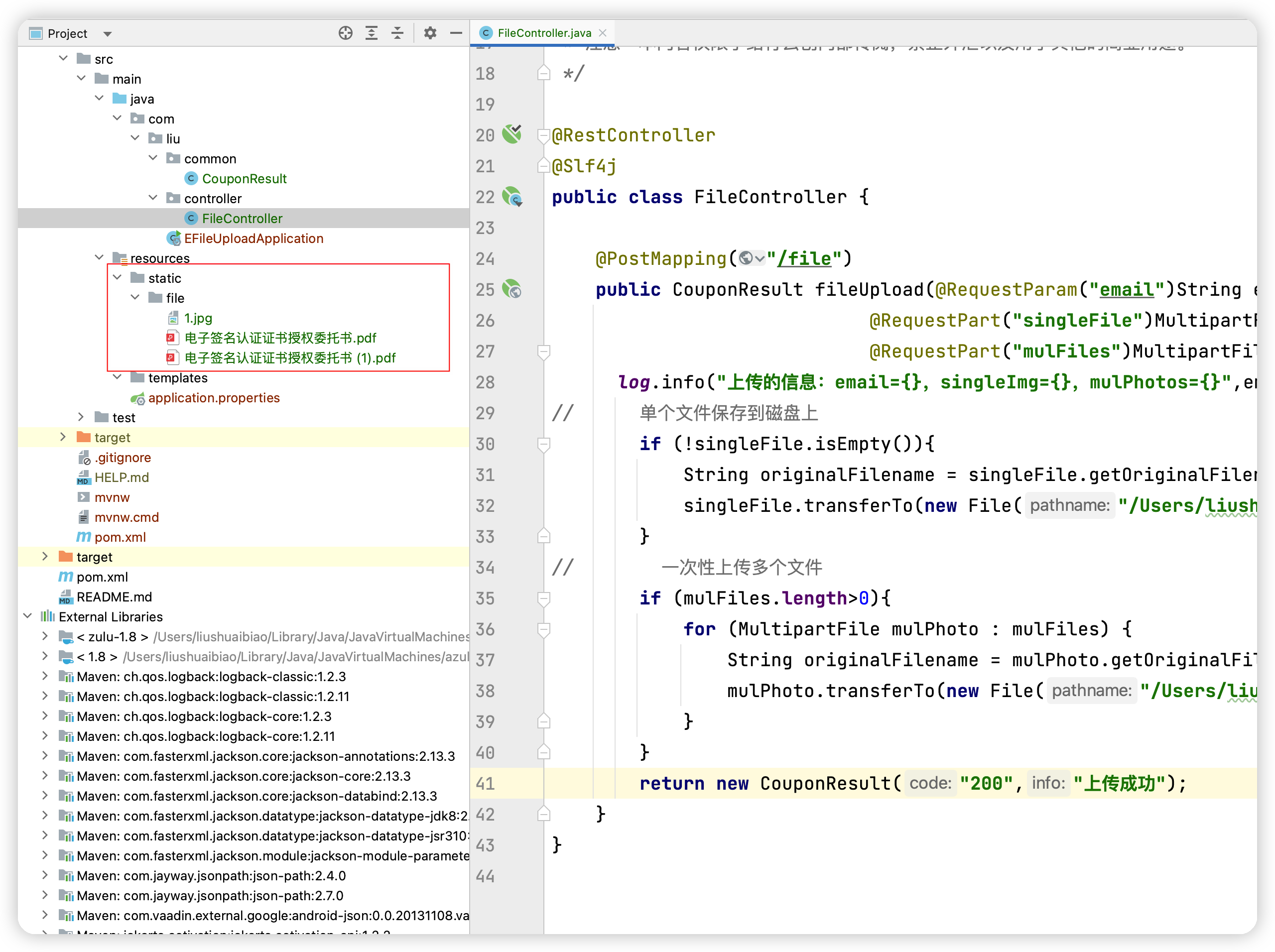Expand the test folder
This screenshot has width=1275, height=952.
point(81,417)
